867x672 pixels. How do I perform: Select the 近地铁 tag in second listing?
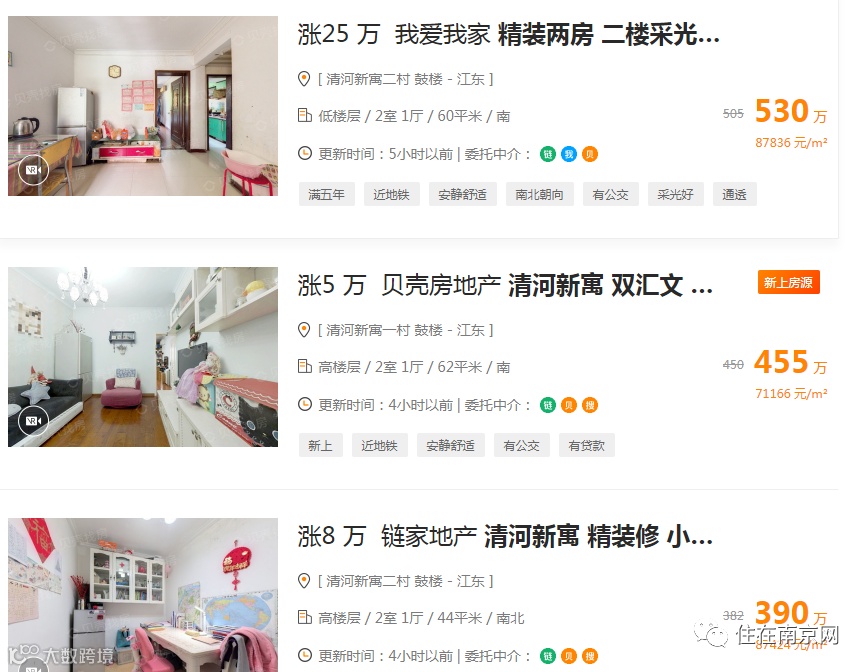(379, 445)
